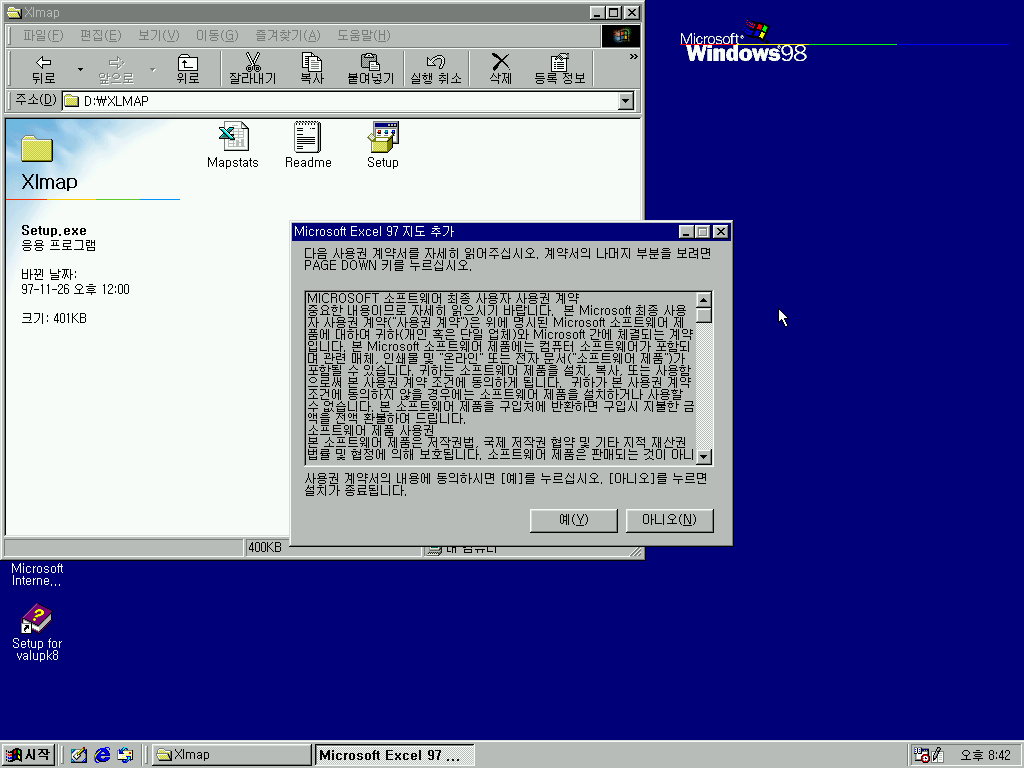Open the 즐겨찾기(A) menu
1024x768 pixels.
click(287, 35)
